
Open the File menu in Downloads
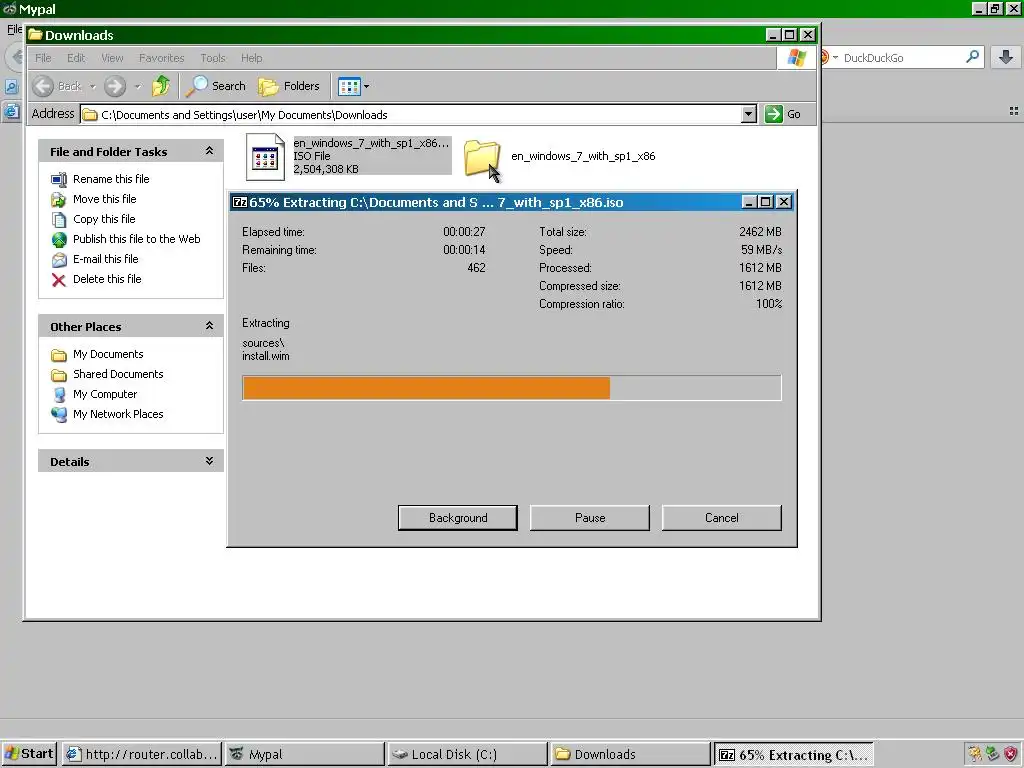point(43,58)
